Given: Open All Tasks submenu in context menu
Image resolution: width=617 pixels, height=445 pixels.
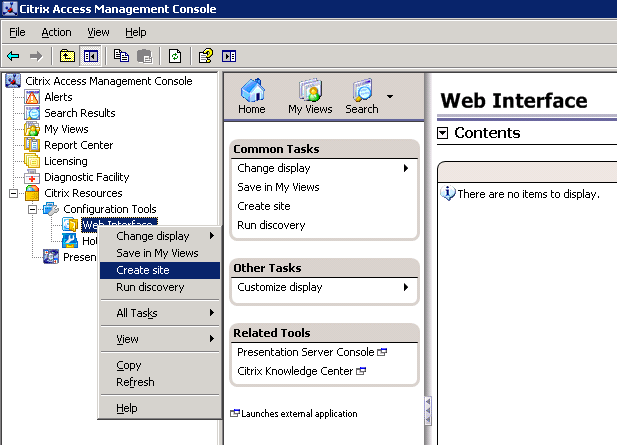Looking at the screenshot, I should click(160, 313).
